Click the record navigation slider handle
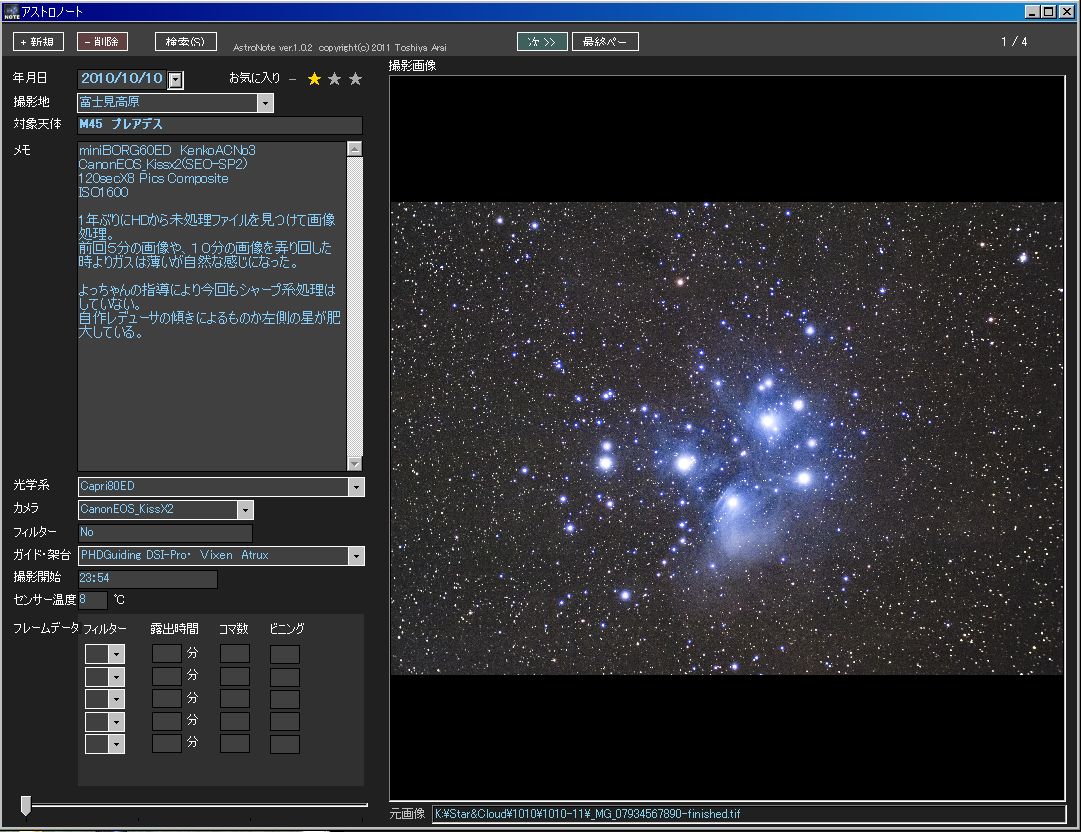 [26, 805]
